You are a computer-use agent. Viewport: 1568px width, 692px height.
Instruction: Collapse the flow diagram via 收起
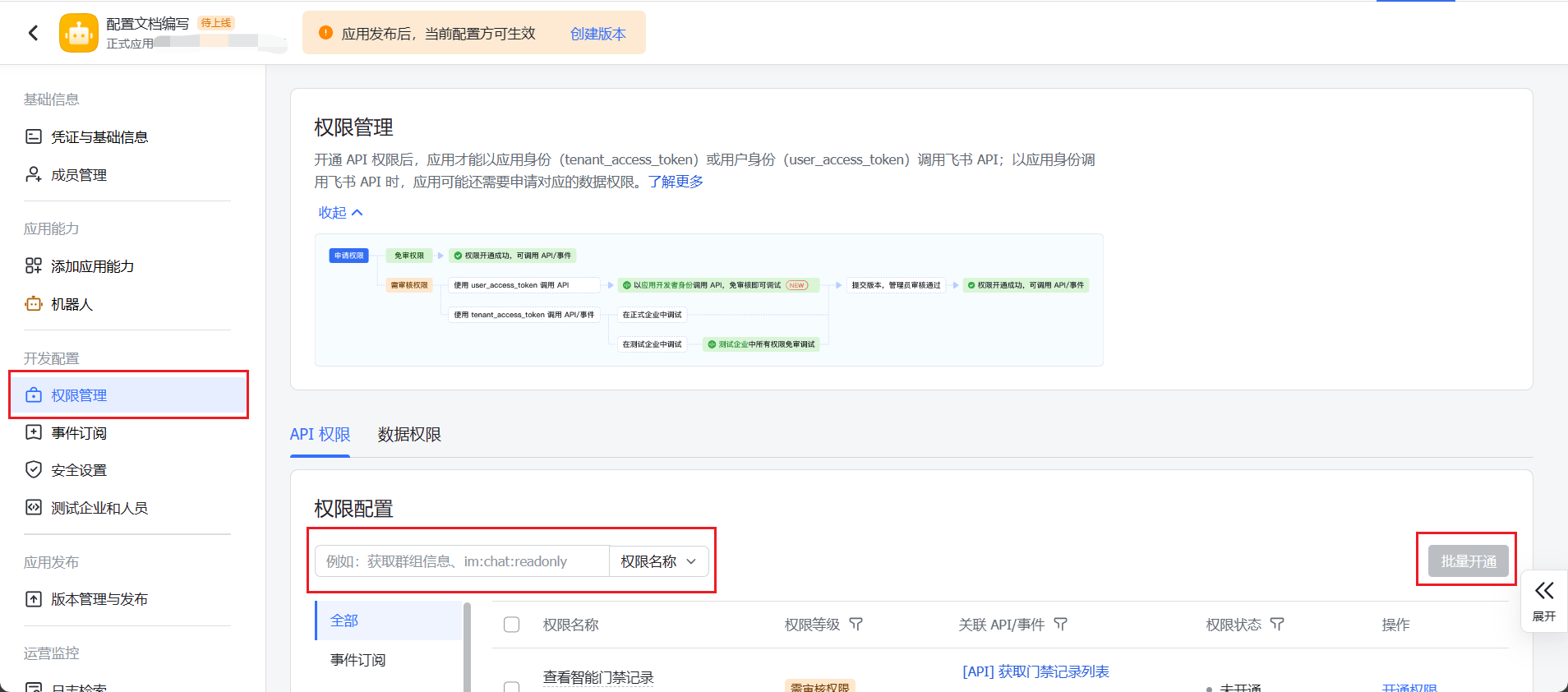click(x=340, y=212)
